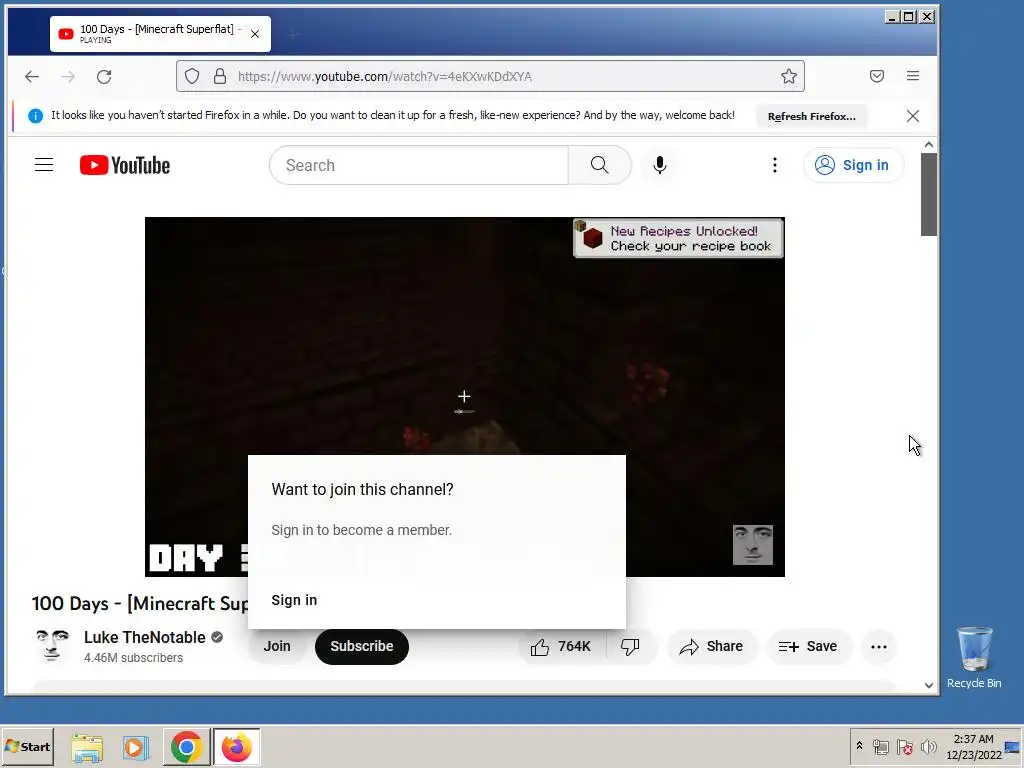Subscribe to Luke TheNotable

(362, 647)
